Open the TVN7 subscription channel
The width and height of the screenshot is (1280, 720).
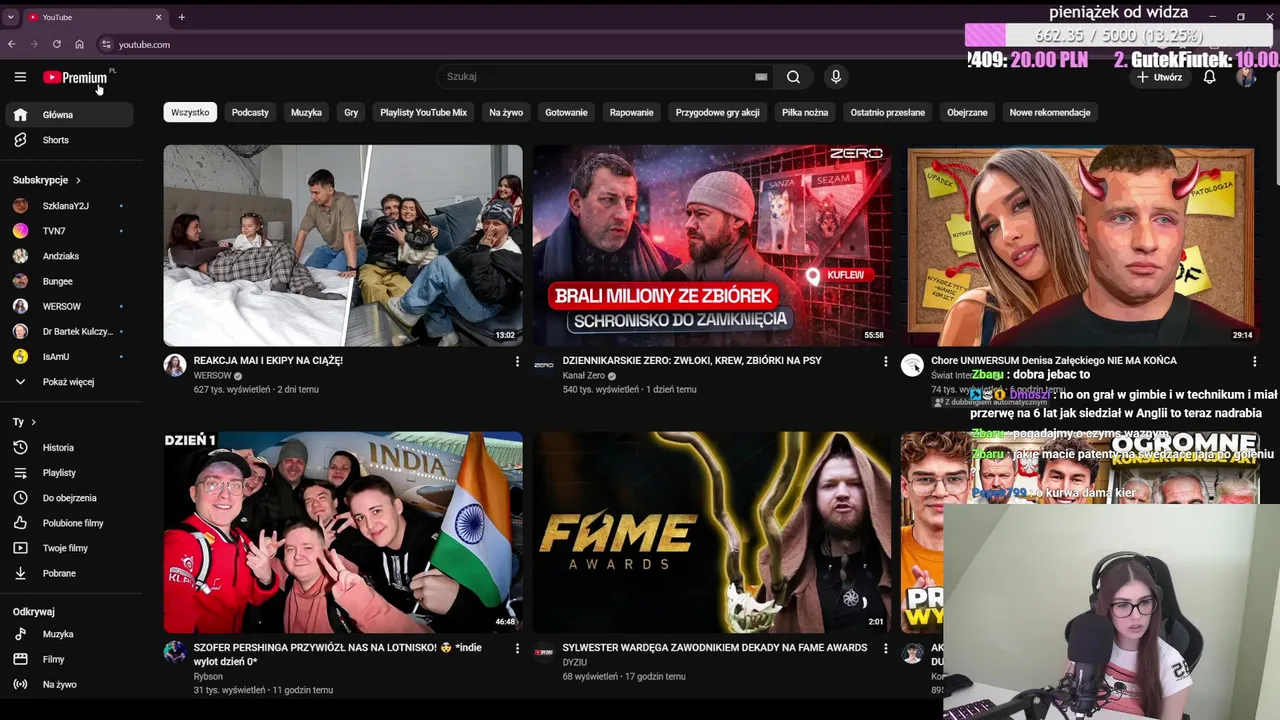pos(68,231)
